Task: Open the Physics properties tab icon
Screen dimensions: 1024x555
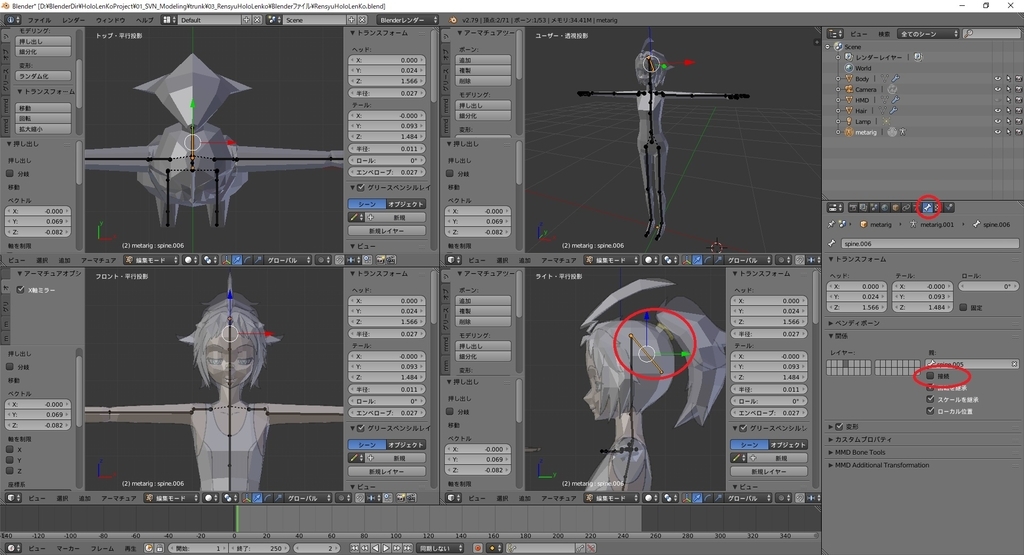Action: [949, 208]
